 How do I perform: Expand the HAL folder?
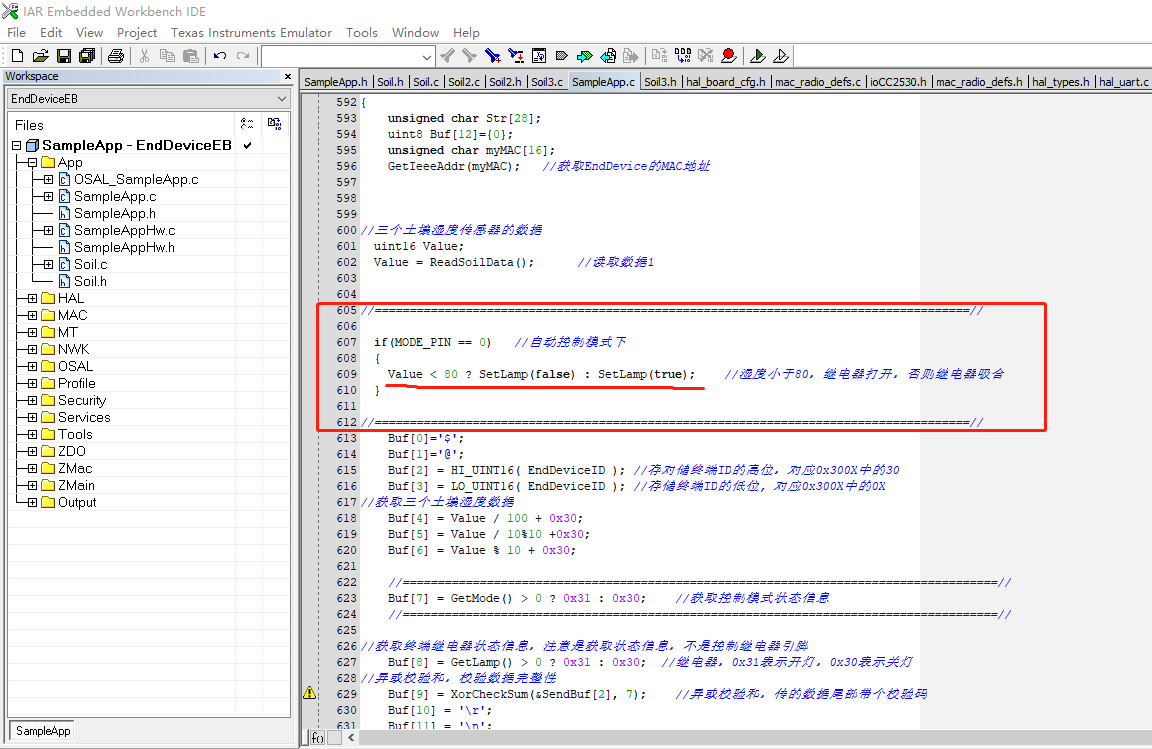pos(32,298)
